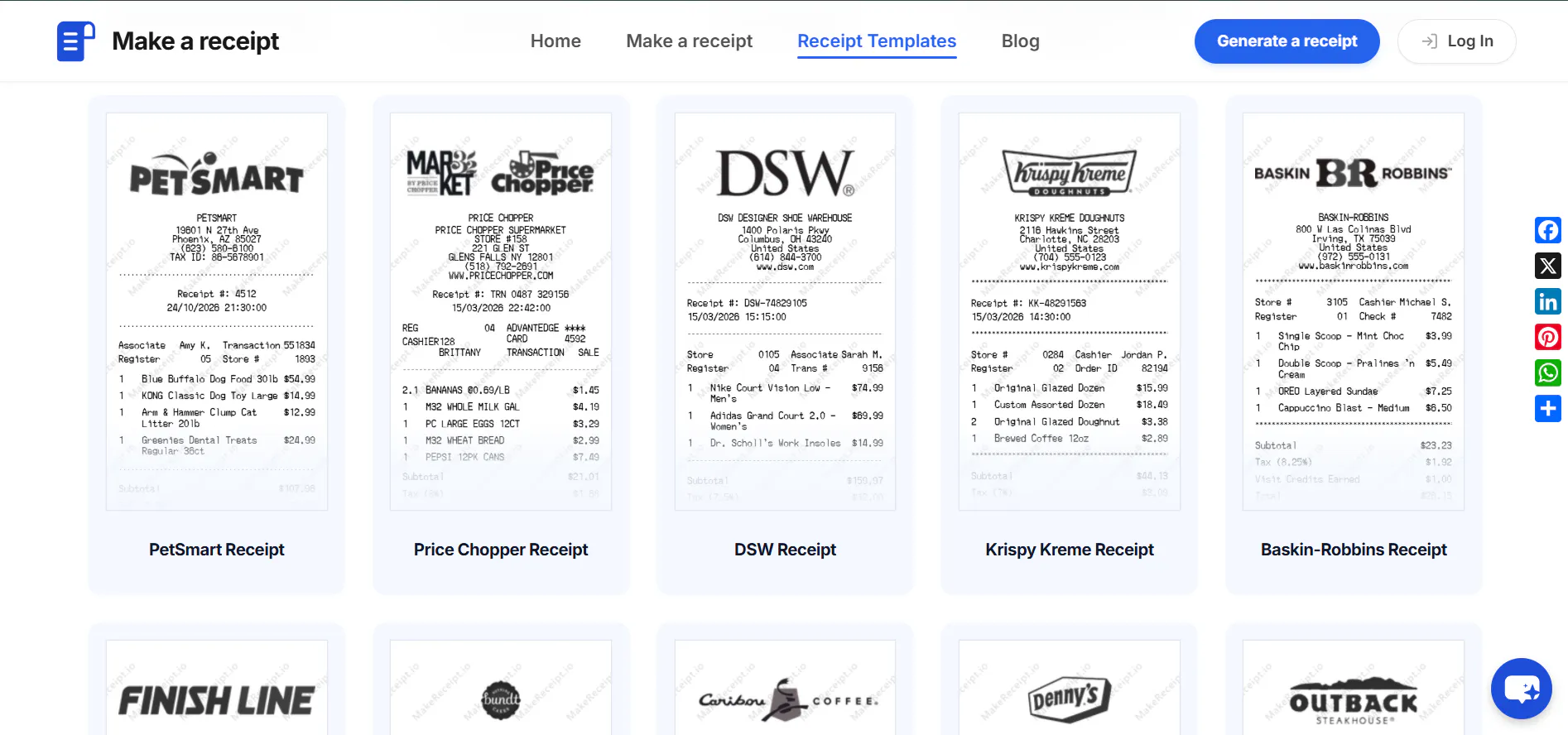
Task: Open PetSmart receipt thumbnail
Action: click(217, 311)
